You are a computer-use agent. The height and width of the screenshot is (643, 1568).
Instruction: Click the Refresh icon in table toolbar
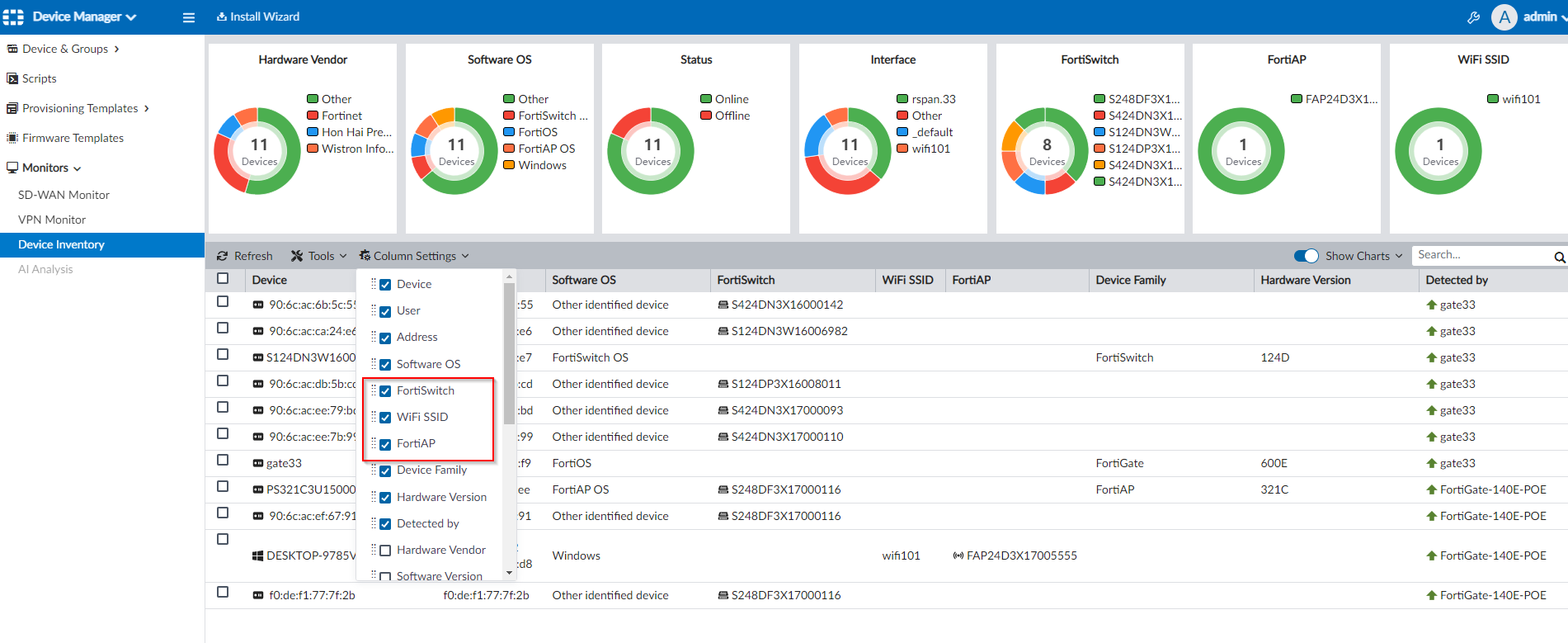(223, 256)
